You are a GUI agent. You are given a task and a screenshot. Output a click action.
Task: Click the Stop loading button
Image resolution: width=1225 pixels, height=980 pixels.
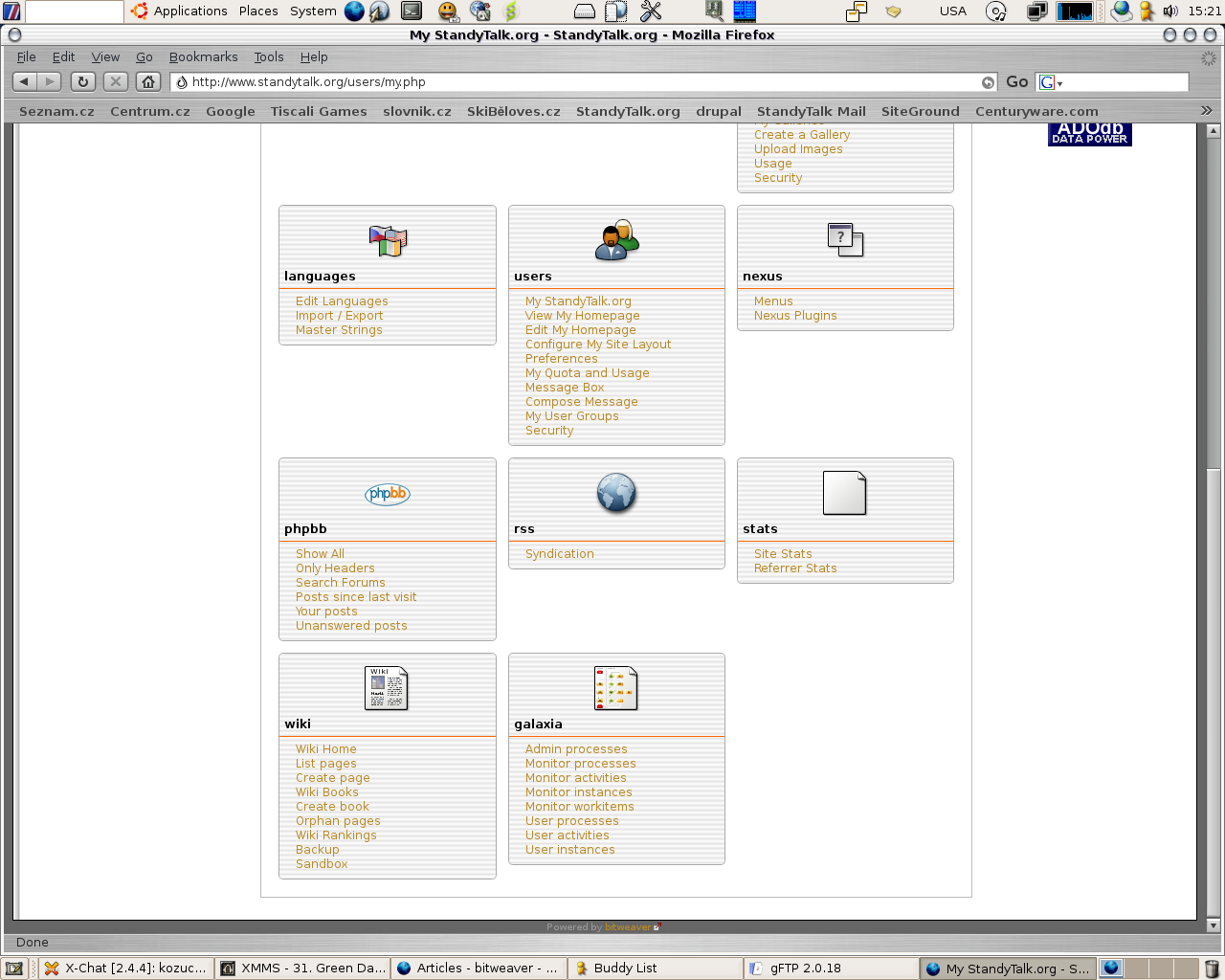(116, 82)
